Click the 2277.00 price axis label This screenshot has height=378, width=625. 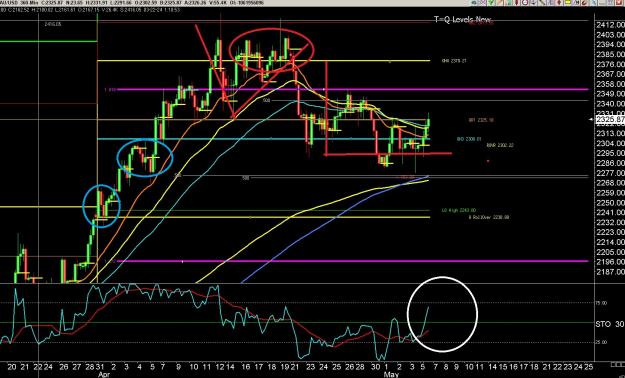coord(610,173)
